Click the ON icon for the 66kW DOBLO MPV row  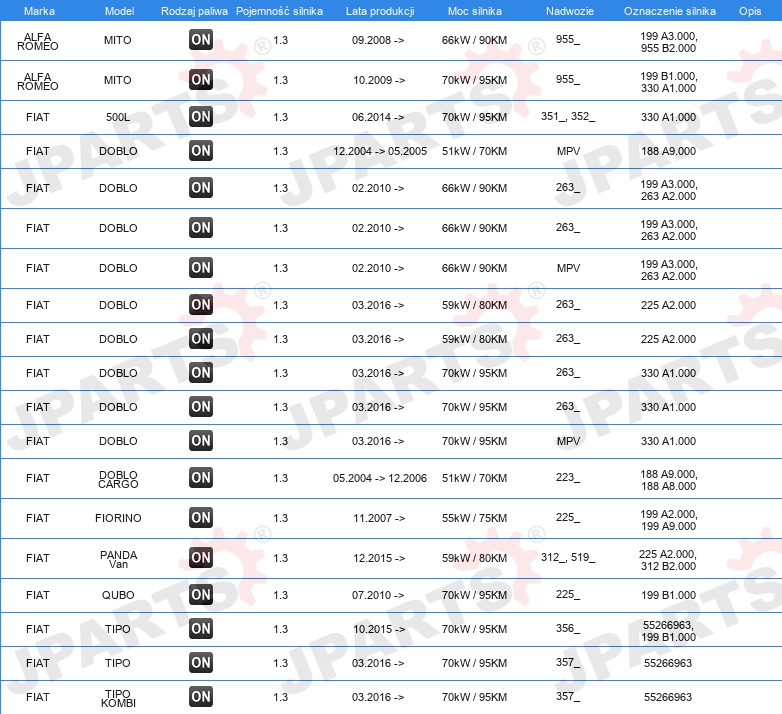(201, 268)
